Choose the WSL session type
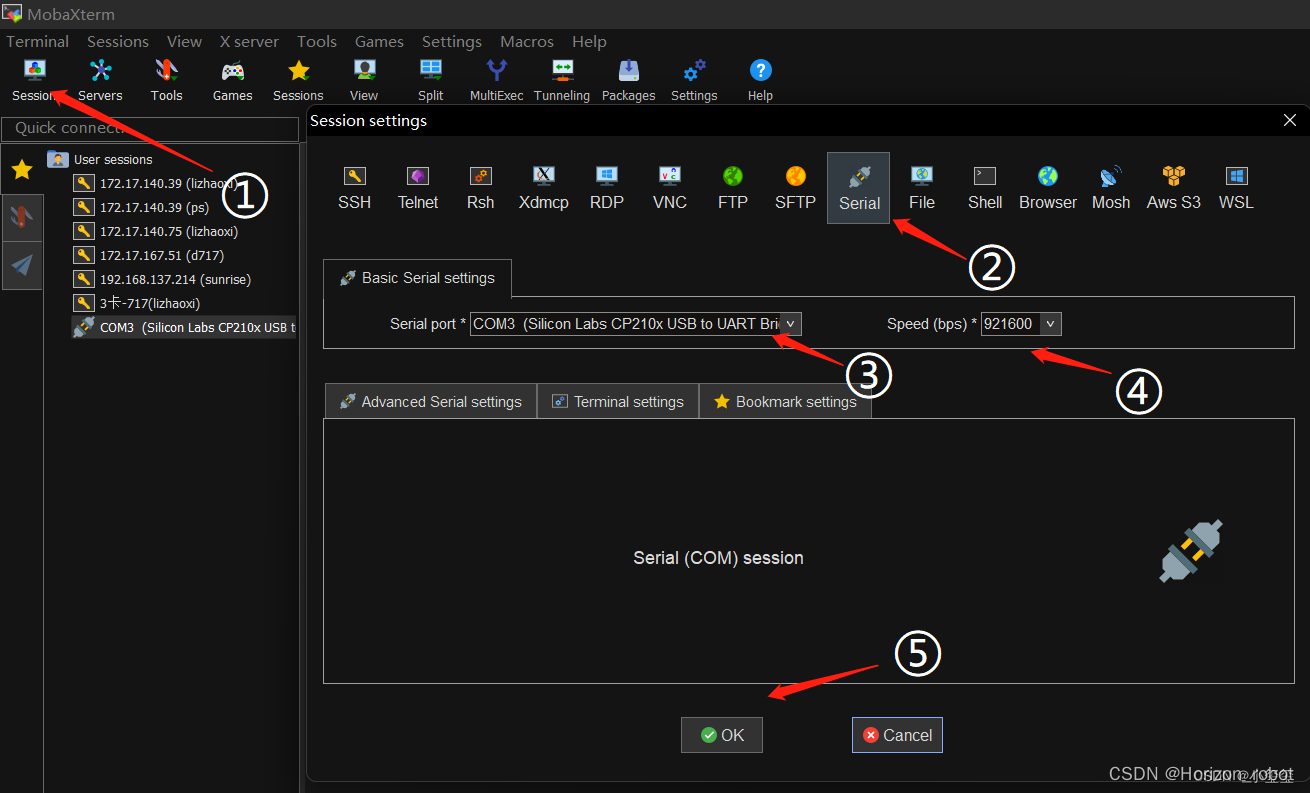The image size is (1310, 793). point(1237,188)
